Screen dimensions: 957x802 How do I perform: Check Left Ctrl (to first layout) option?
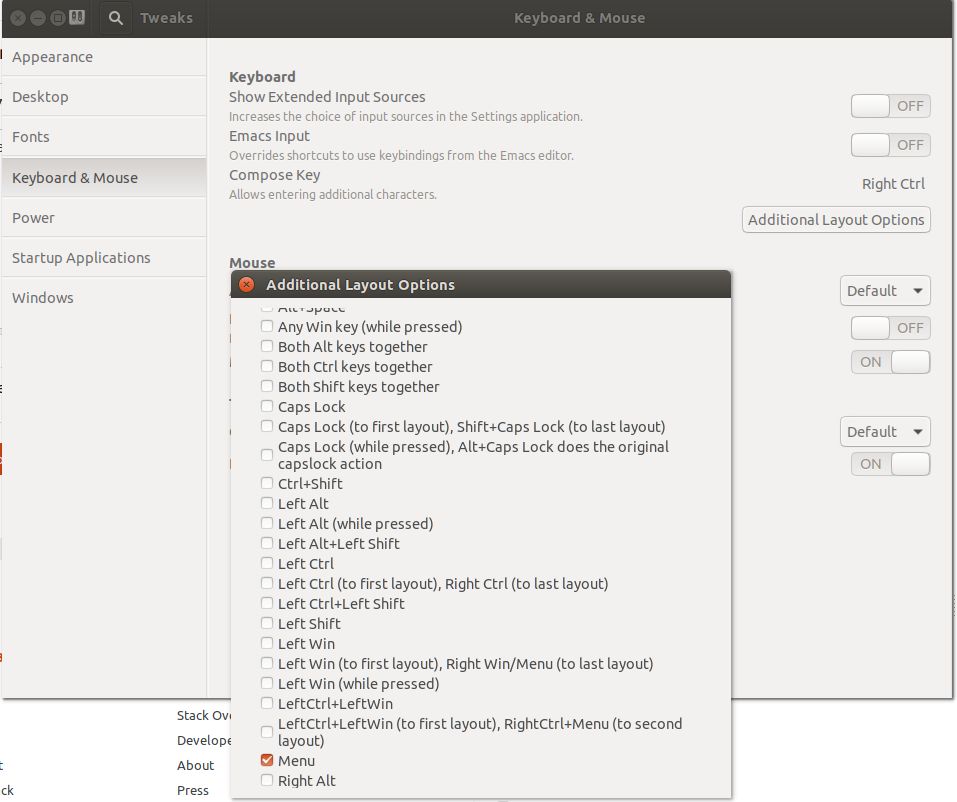(x=267, y=583)
